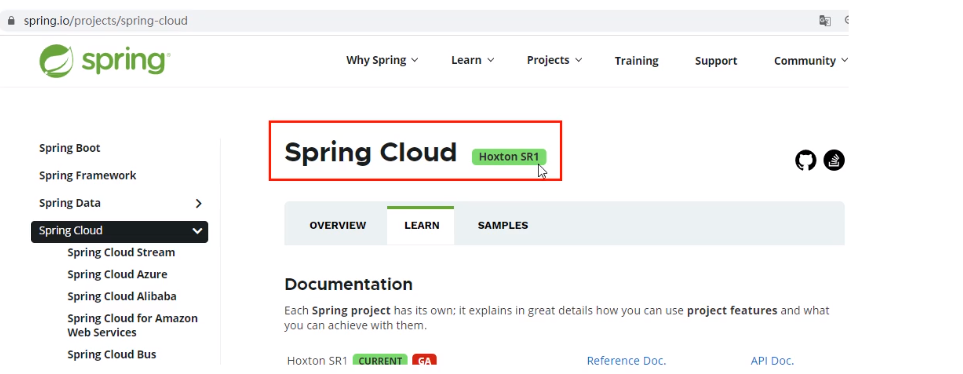
Task: Open Spring Cloud Stream project
Action: coord(121,252)
